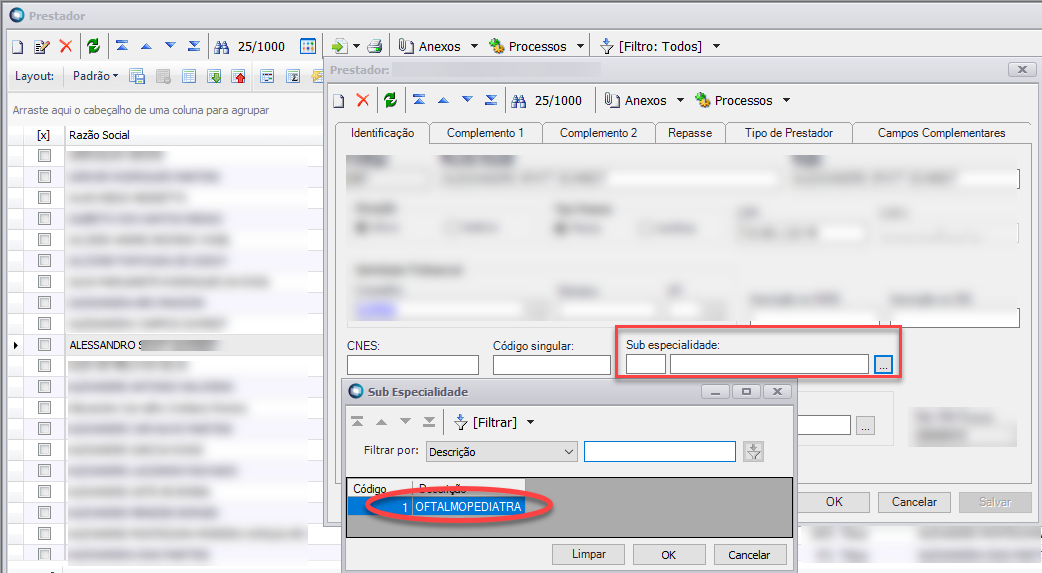This screenshot has width=1042, height=573.
Task: Go to next record in main Prestador toolbar
Action: click(x=170, y=46)
